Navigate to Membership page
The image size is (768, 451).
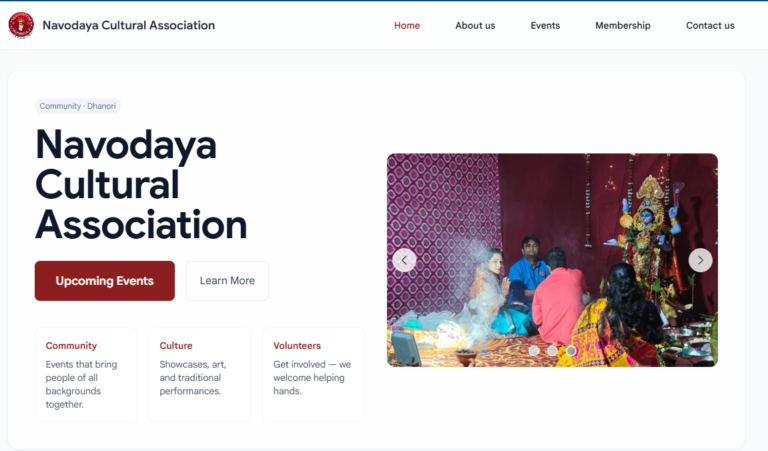click(623, 25)
